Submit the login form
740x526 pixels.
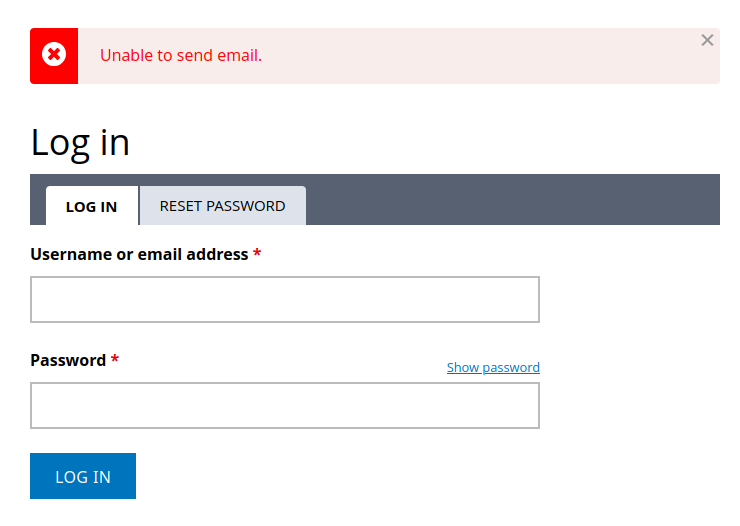click(83, 476)
